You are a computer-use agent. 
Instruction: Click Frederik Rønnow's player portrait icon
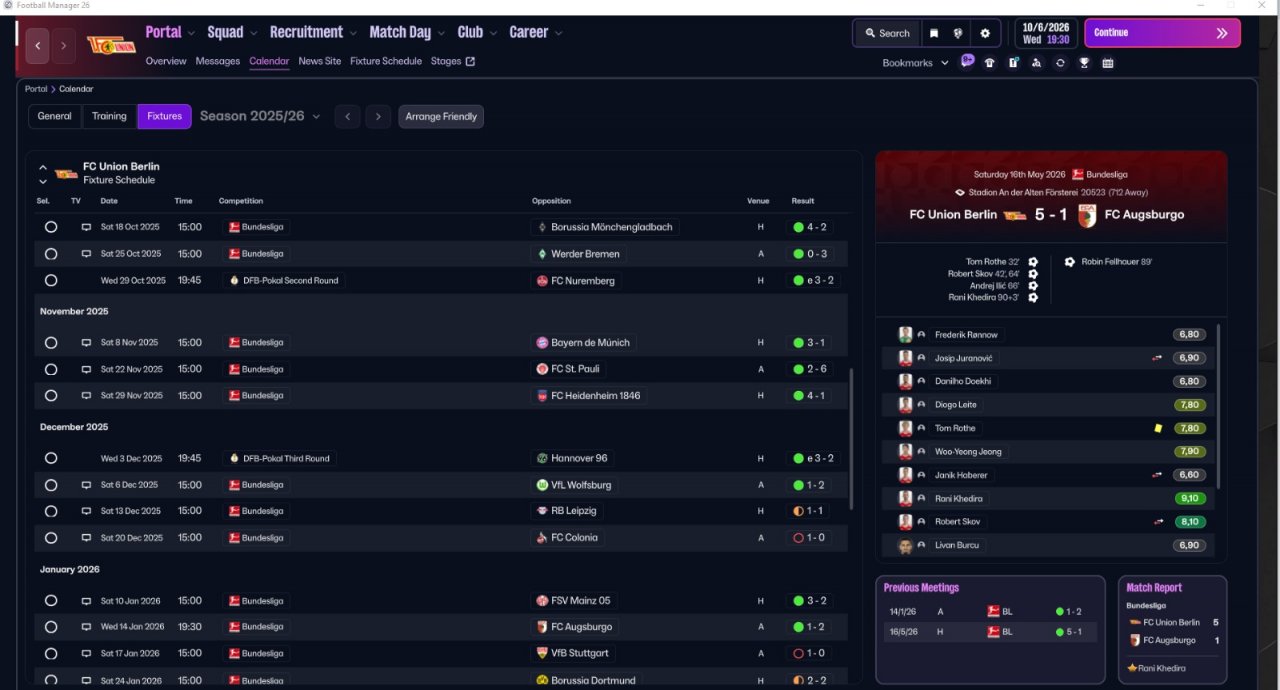click(905, 335)
